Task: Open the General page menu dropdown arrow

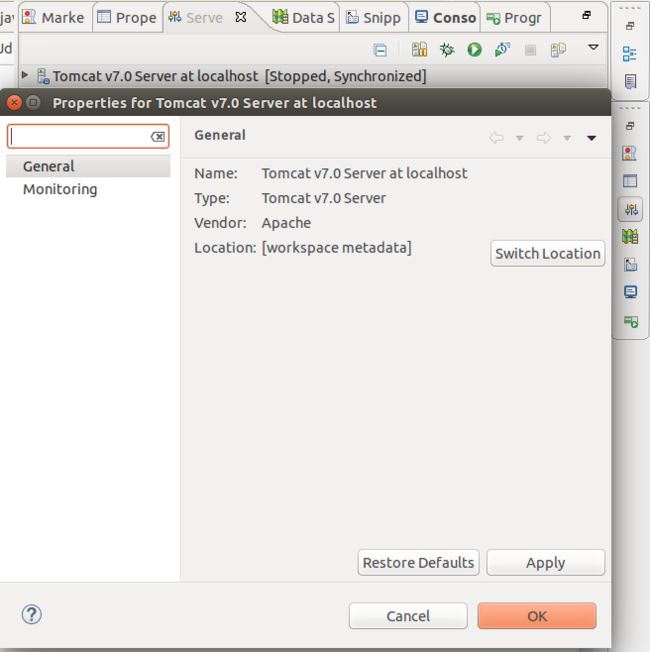Action: pyautogui.click(x=591, y=138)
